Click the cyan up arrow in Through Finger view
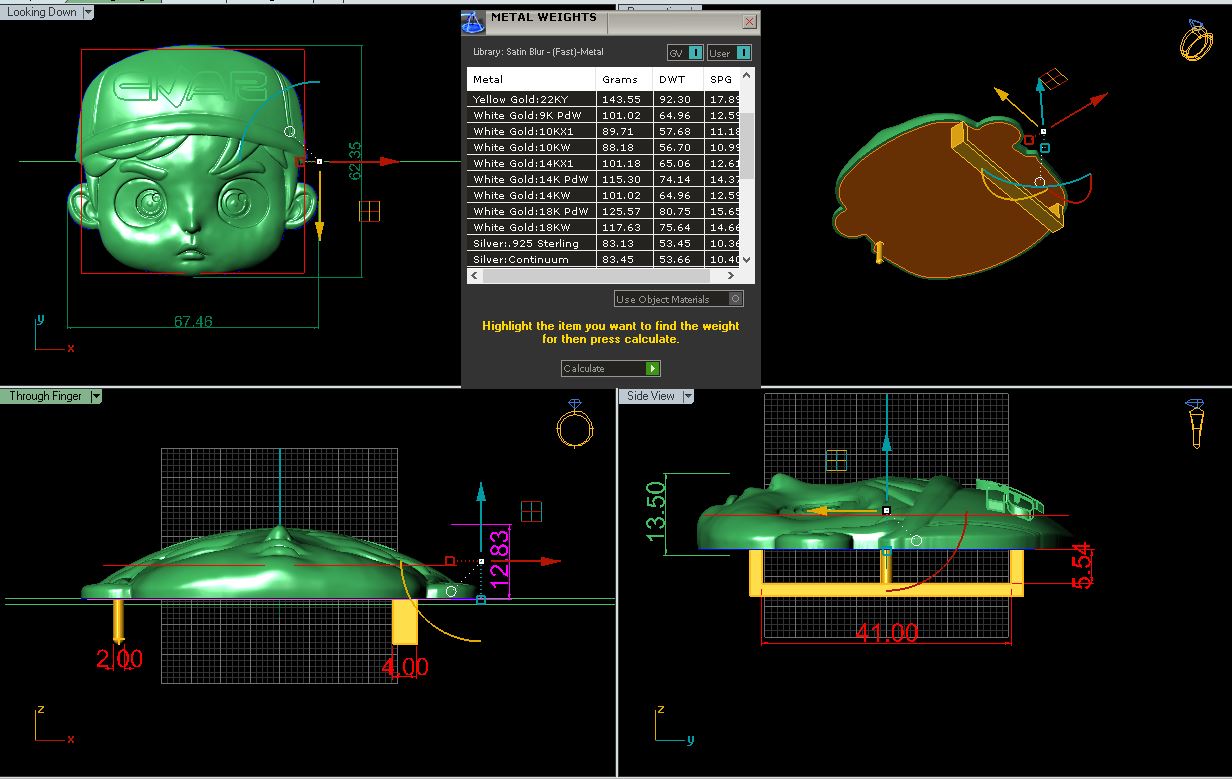The image size is (1232, 779). click(481, 494)
